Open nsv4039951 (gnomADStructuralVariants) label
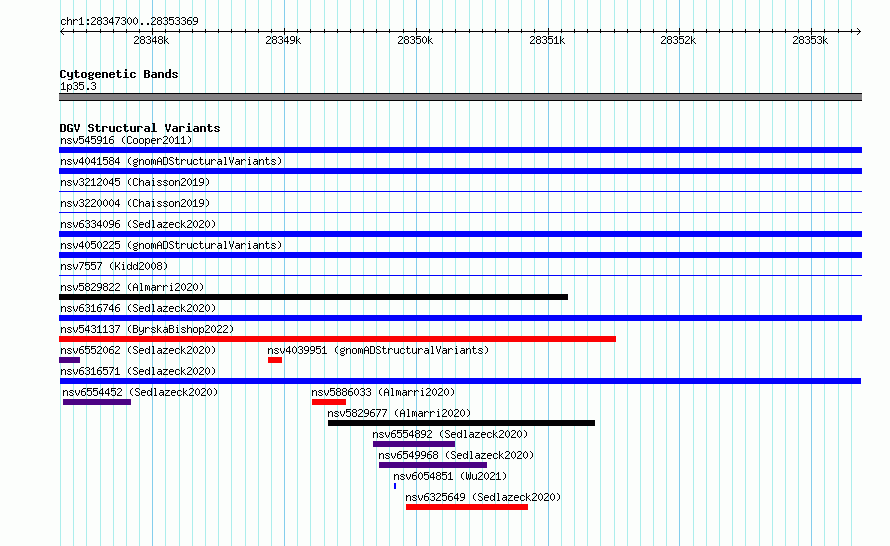Screen dimensions: 890x546 pyautogui.click(x=378, y=350)
